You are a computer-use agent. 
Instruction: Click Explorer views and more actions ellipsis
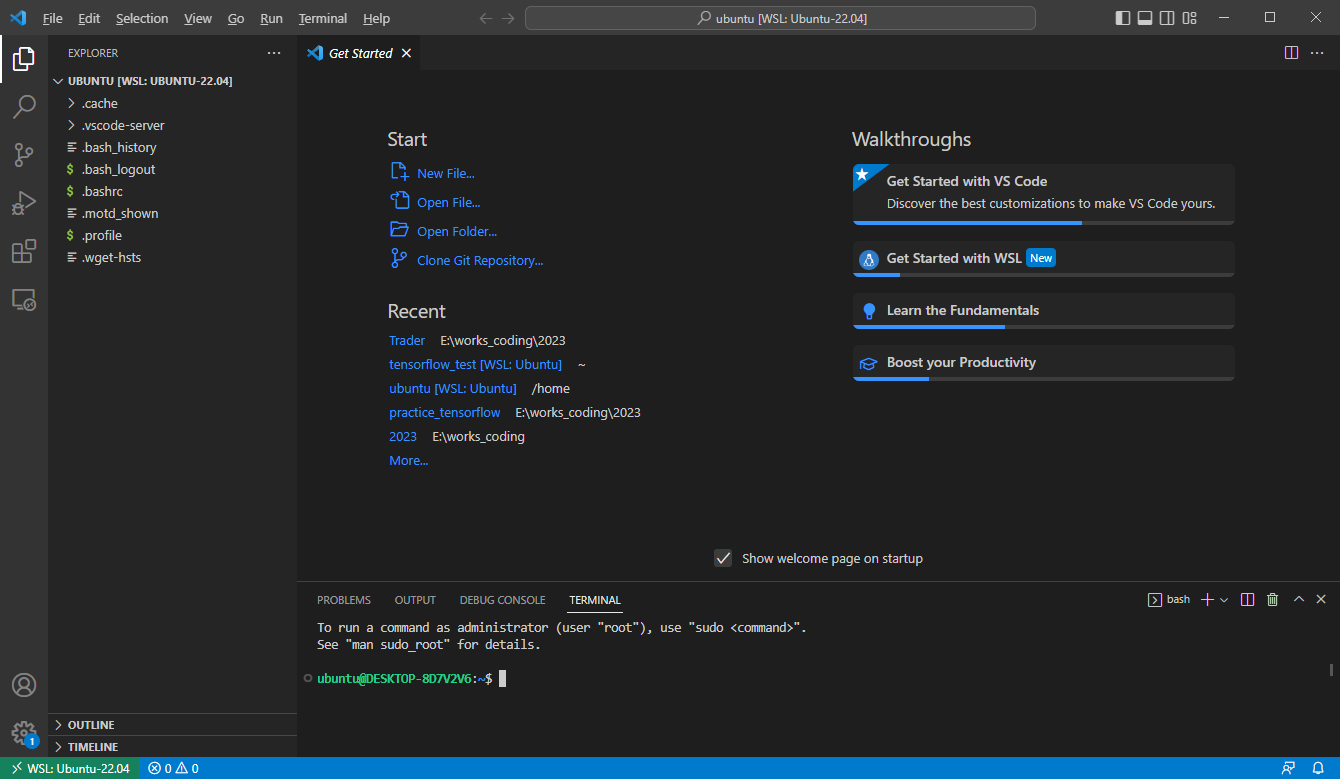tap(274, 53)
